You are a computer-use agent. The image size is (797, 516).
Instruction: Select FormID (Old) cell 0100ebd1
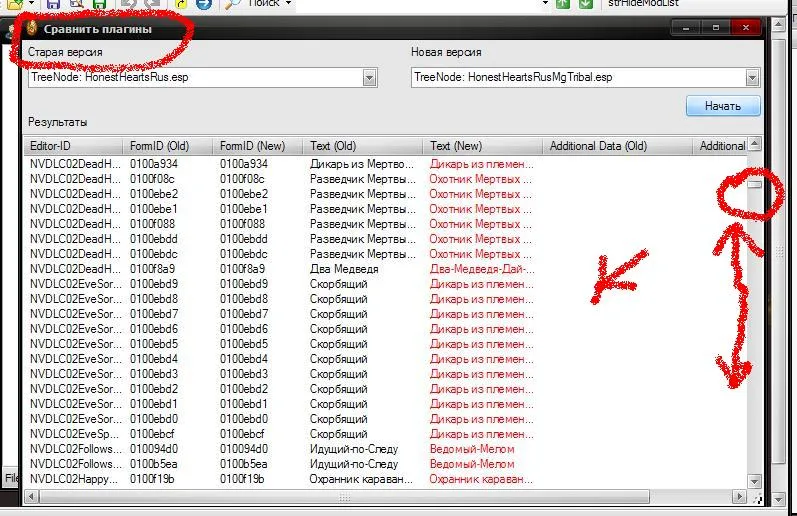point(154,404)
